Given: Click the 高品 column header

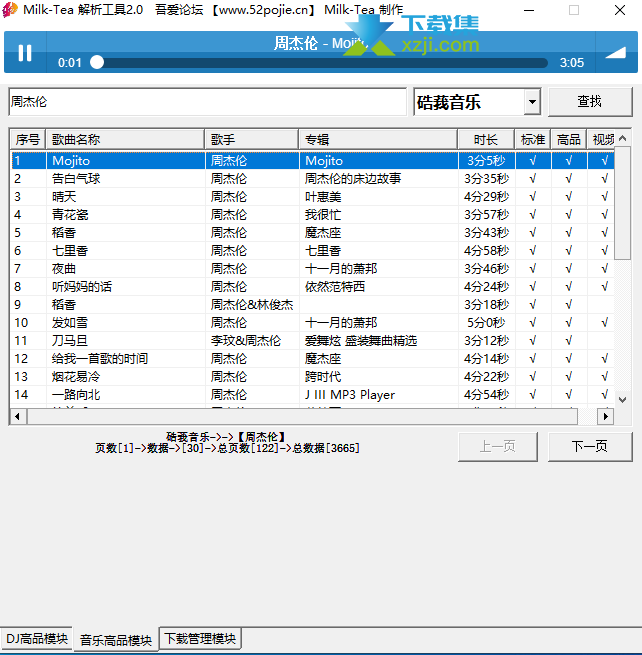Looking at the screenshot, I should (568, 140).
